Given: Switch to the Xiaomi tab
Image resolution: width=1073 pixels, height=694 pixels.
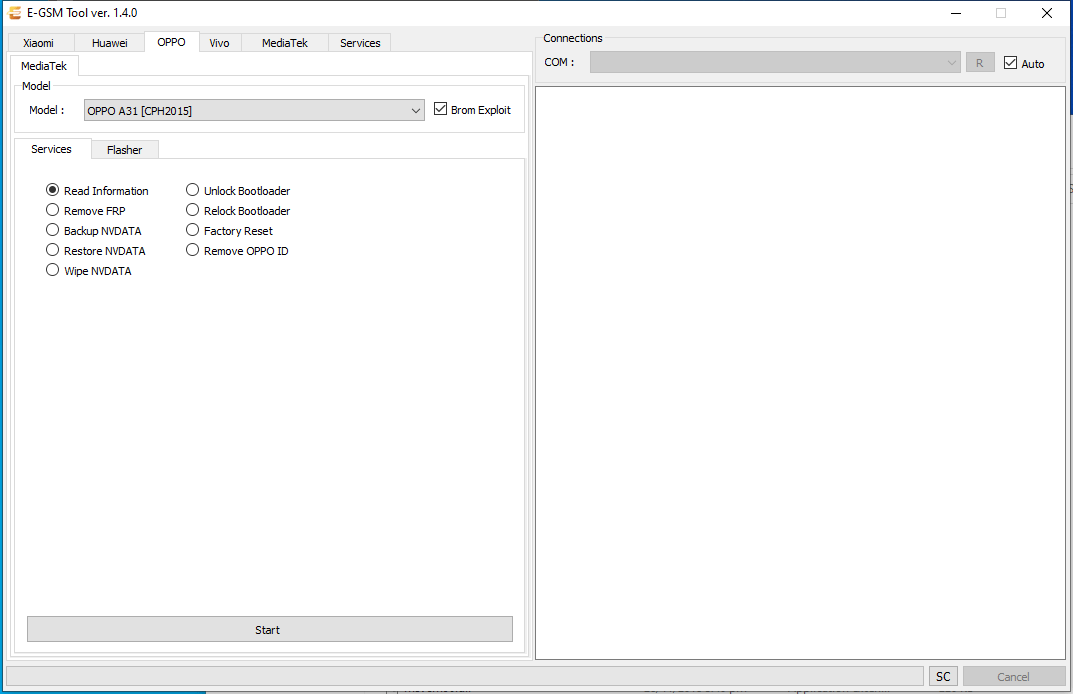Looking at the screenshot, I should (39, 42).
